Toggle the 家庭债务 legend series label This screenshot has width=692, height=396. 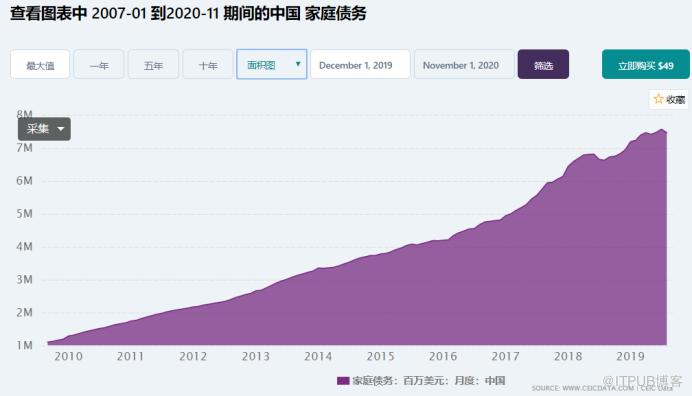(429, 381)
